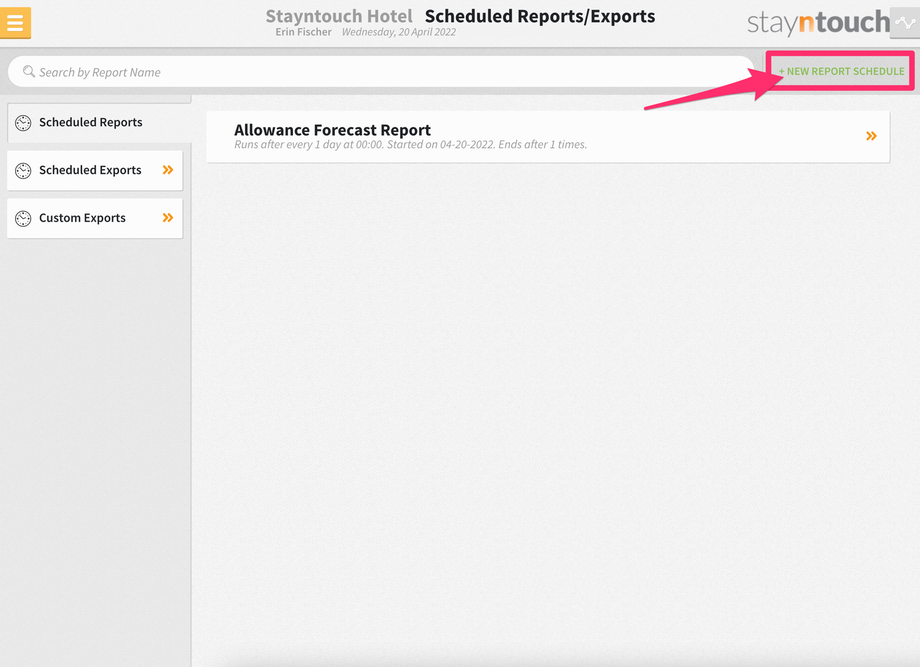Click the "Runs after every 1 day" schedule description
The width and height of the screenshot is (920, 667).
tap(410, 144)
